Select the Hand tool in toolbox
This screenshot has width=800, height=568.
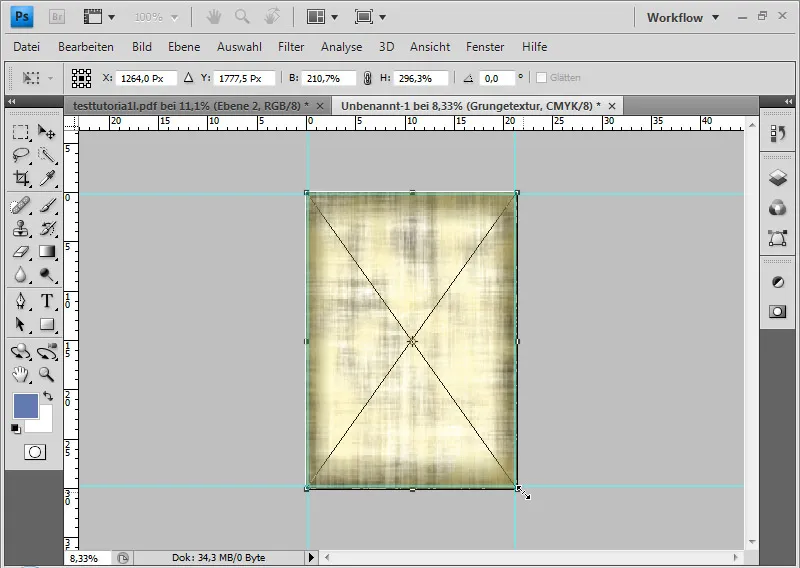point(20,375)
